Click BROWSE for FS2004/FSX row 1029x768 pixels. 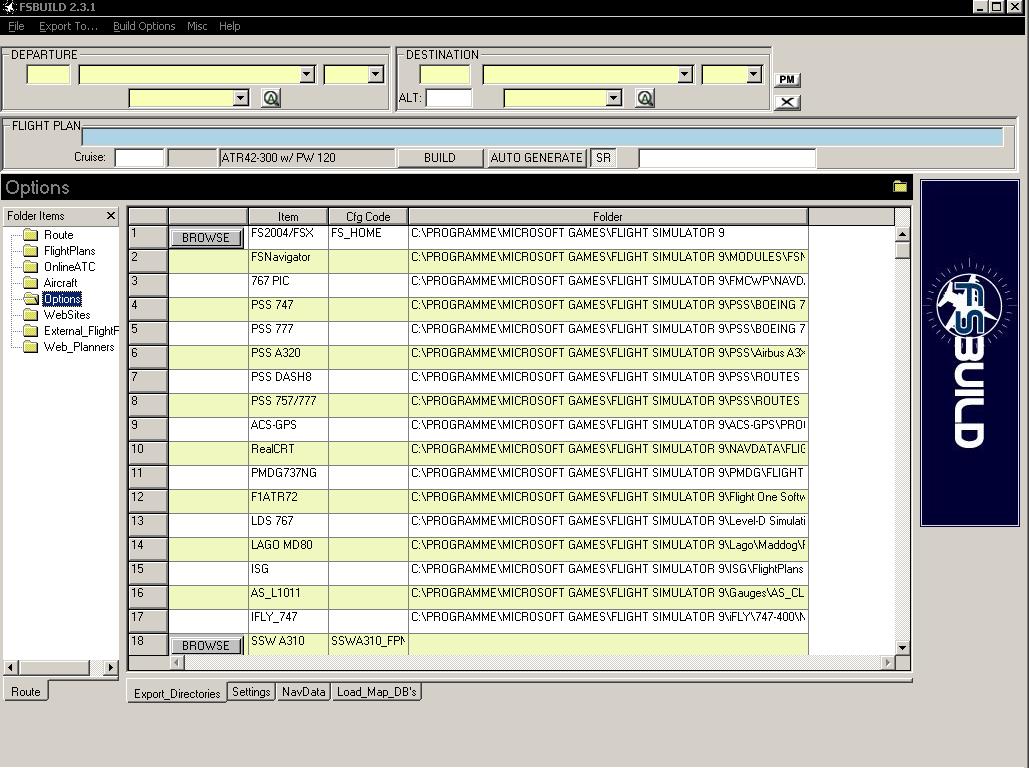coord(206,238)
